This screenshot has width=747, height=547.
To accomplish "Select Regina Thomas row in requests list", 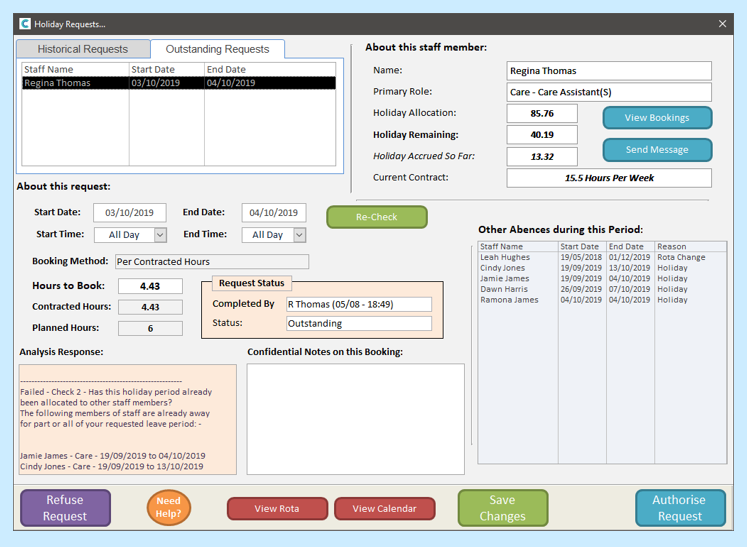I will point(180,83).
